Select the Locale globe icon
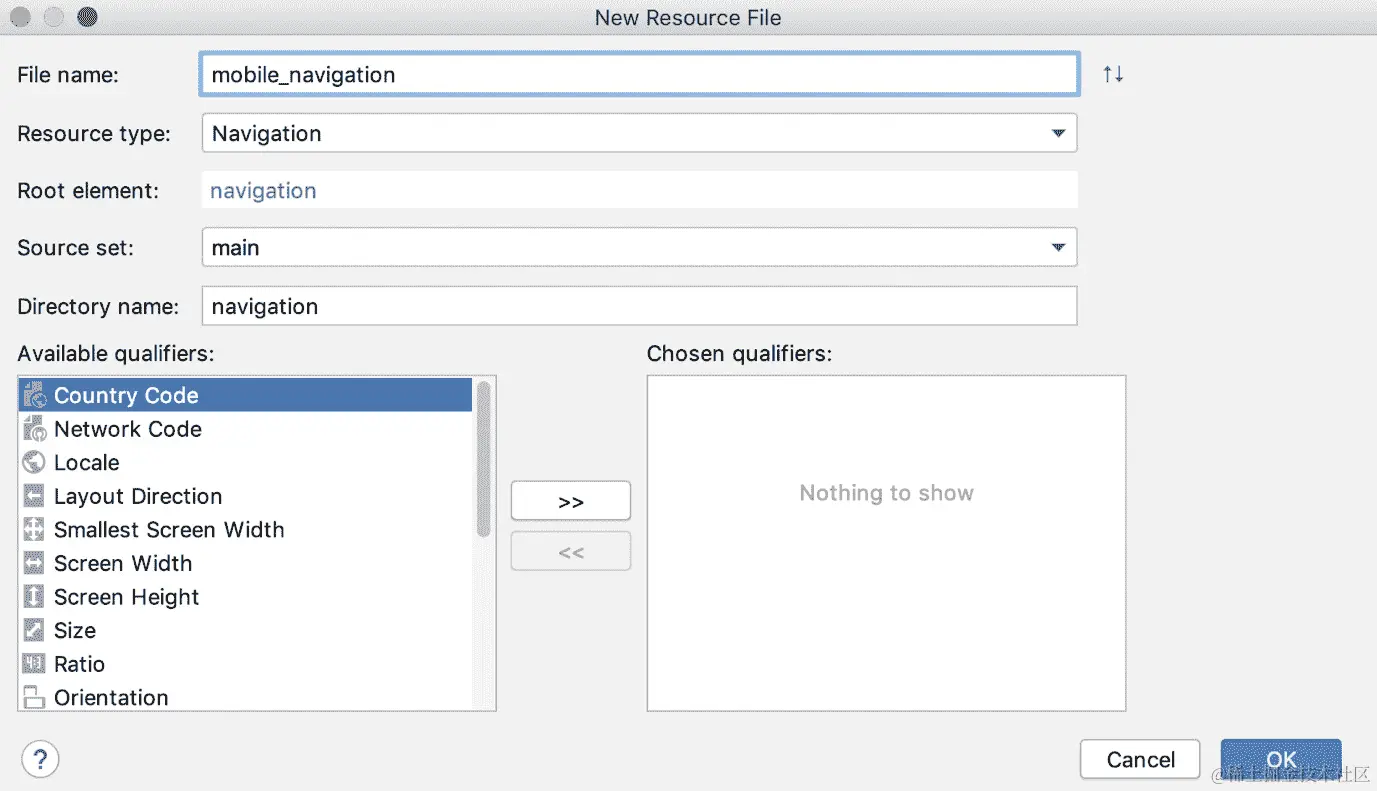 click(33, 462)
